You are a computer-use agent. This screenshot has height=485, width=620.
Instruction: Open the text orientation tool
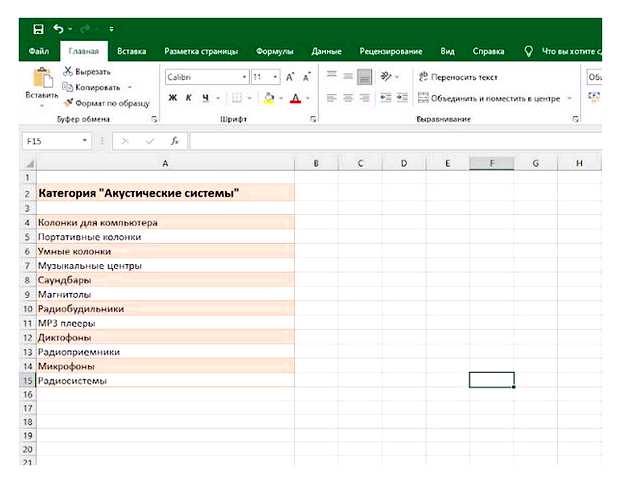tap(386, 76)
